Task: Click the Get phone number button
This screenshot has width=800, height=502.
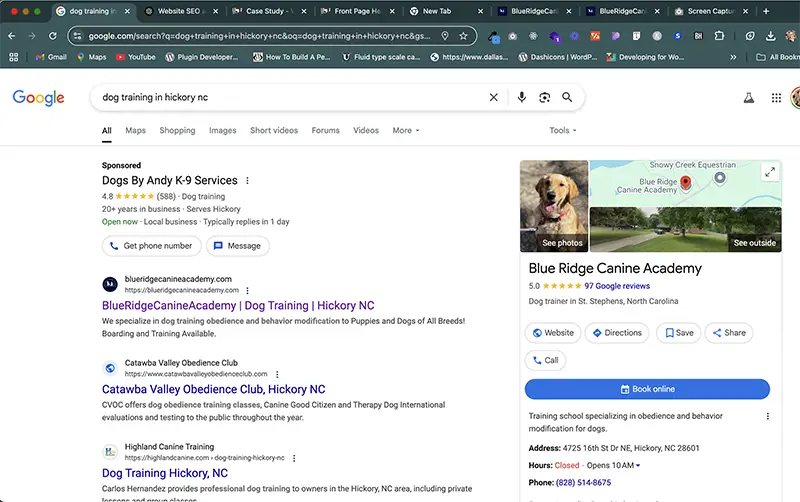Action: 151,246
